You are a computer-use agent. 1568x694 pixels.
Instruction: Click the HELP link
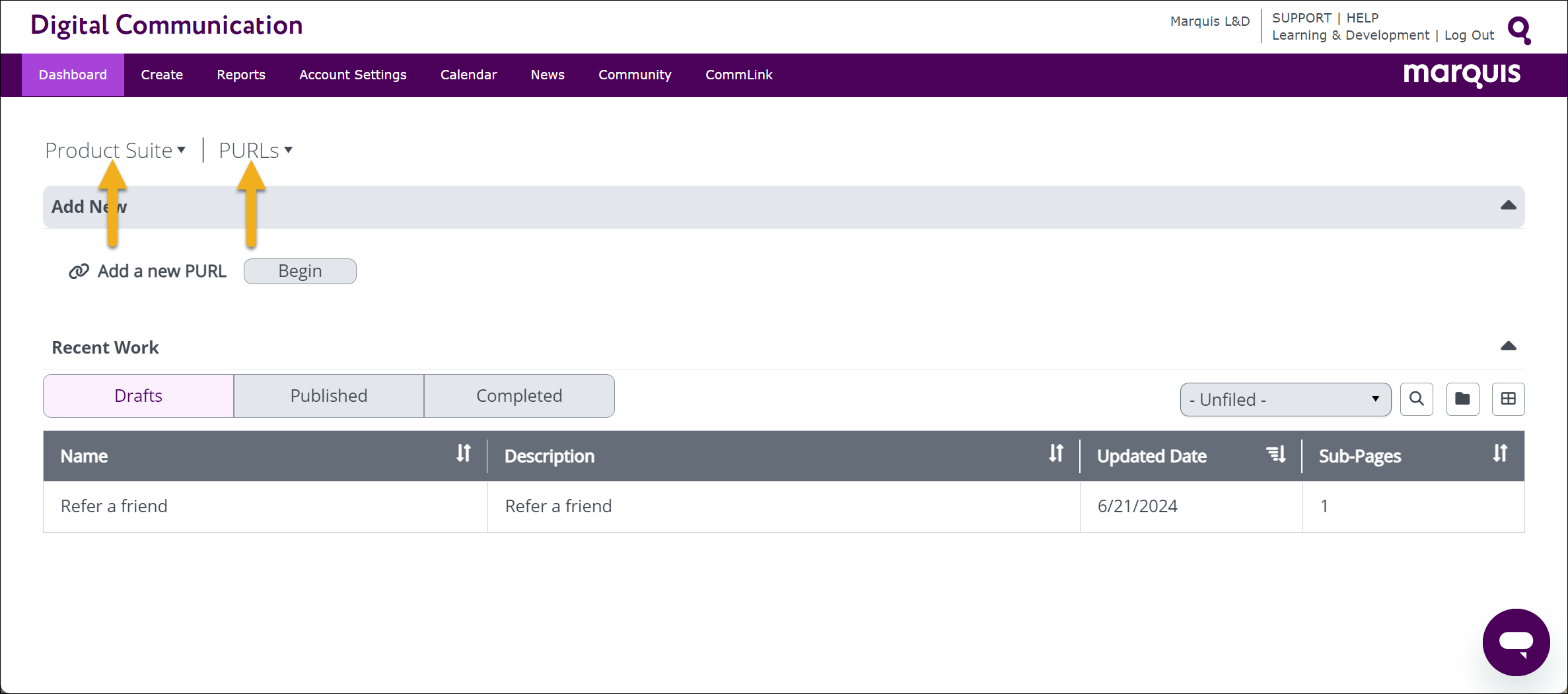point(1363,18)
